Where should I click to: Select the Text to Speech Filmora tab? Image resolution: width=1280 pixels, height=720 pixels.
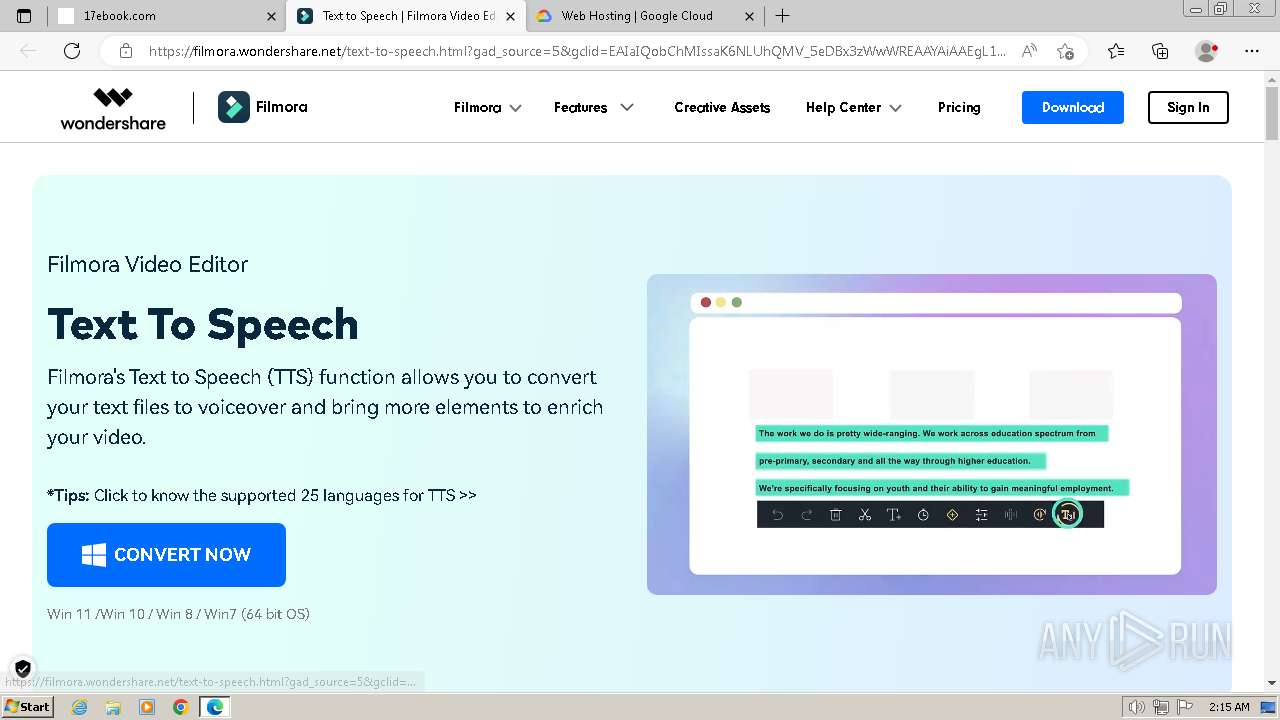405,16
